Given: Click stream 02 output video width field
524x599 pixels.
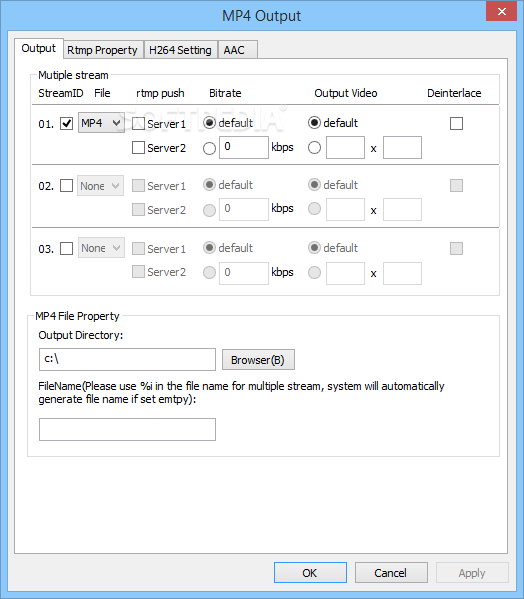Looking at the screenshot, I should pos(345,209).
